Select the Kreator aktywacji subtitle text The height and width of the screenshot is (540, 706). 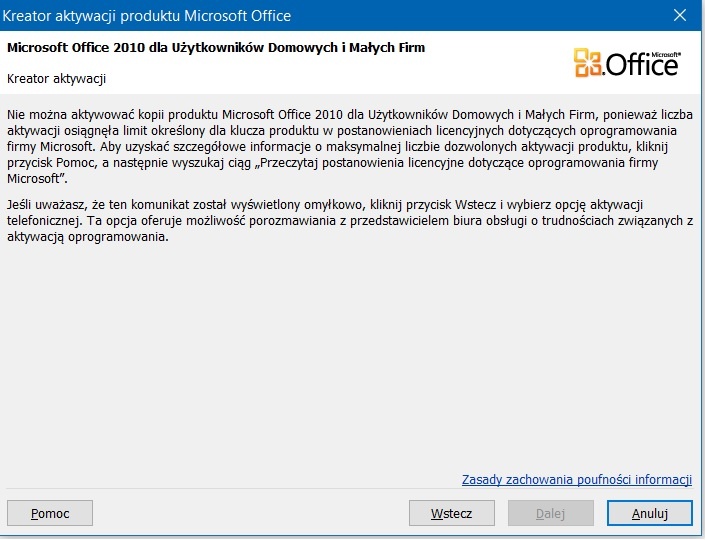pos(56,79)
